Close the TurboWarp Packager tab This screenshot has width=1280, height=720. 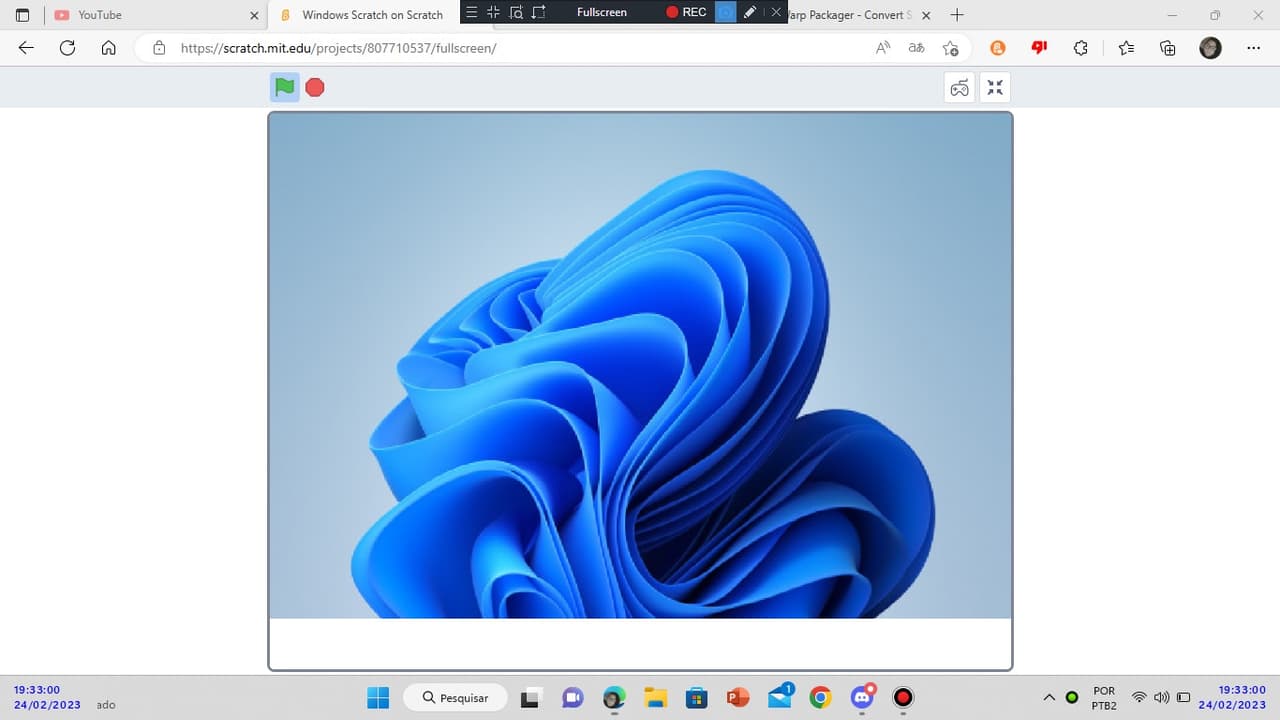click(925, 15)
